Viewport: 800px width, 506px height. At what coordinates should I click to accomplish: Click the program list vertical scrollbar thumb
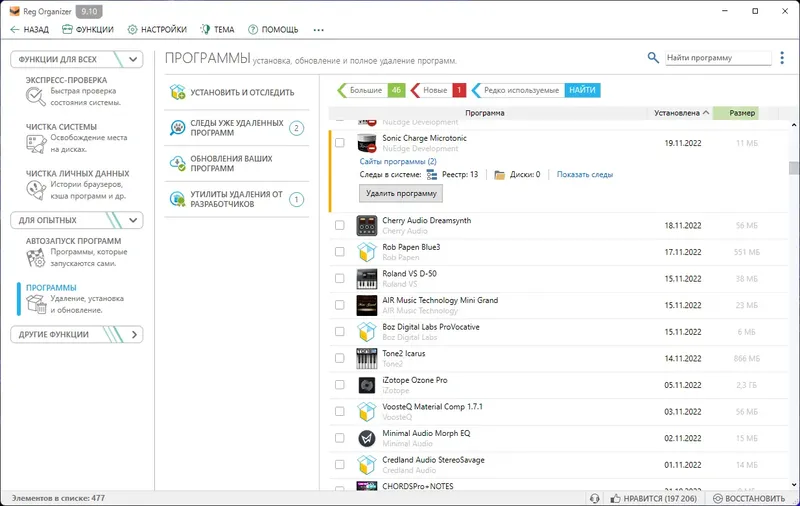coord(793,168)
